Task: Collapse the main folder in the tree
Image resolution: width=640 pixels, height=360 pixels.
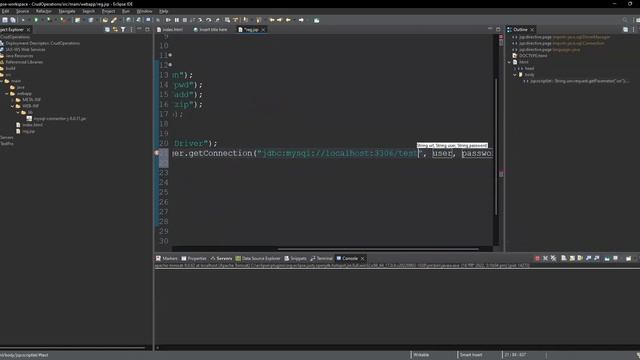Action: pos(2,81)
